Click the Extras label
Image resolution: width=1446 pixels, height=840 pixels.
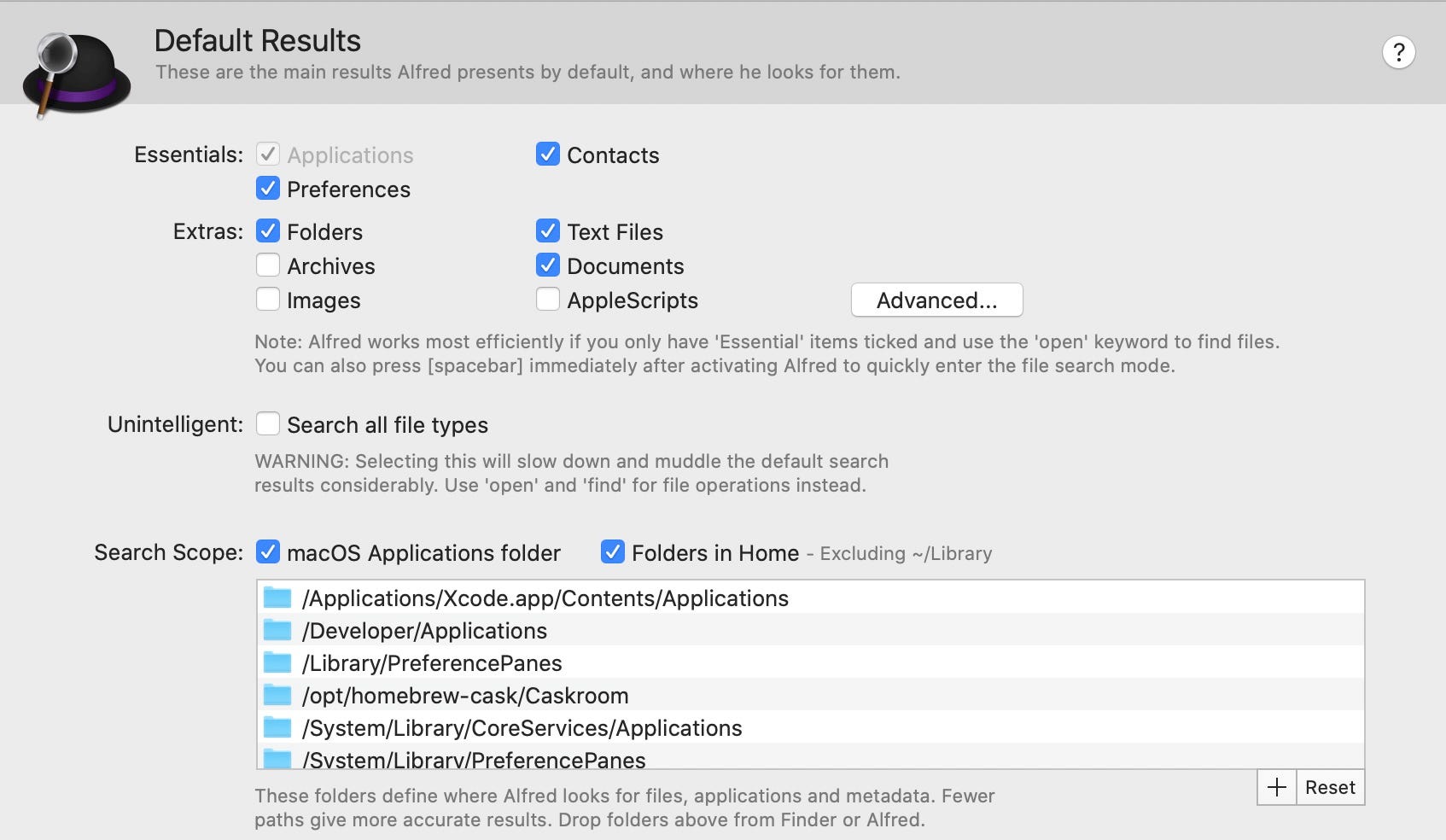tap(208, 231)
